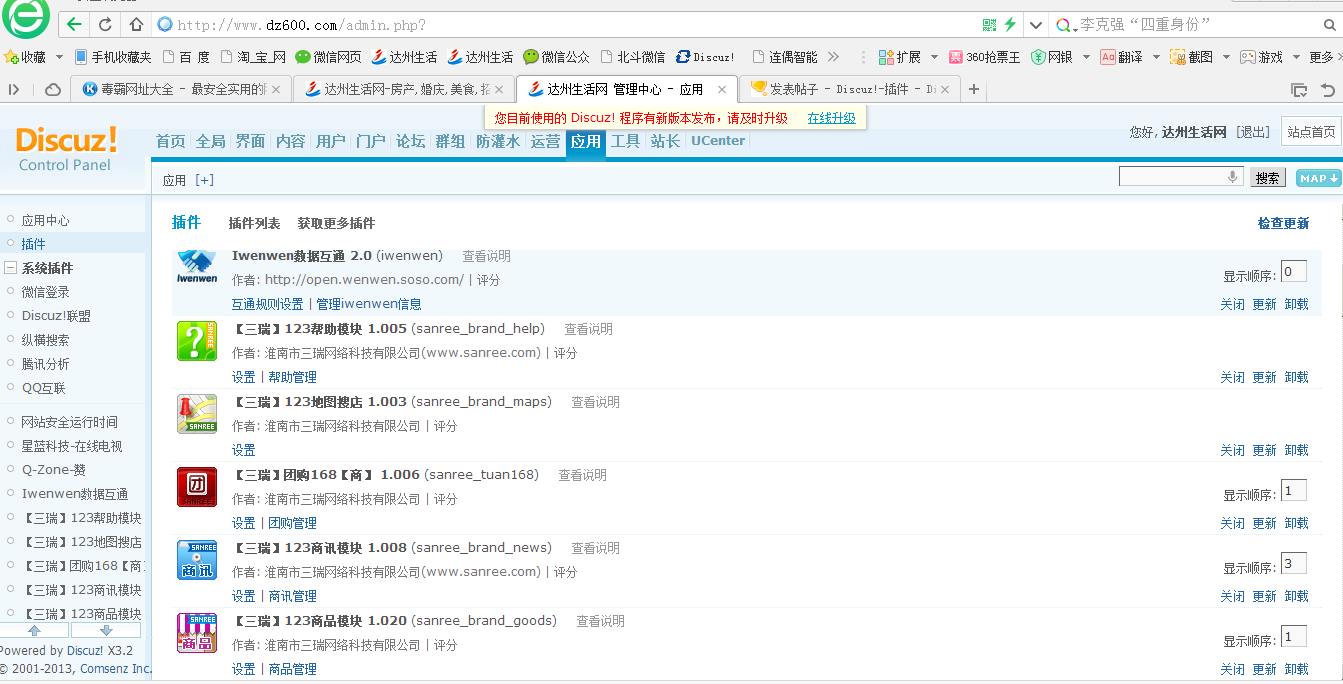The width and height of the screenshot is (1343, 684).
Task: Switch to 发表帖子 Discuz! browser tab
Action: coord(850,89)
